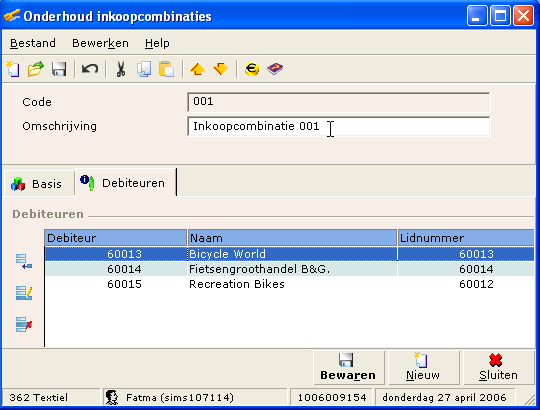Undo changes with the toolbar arrow icon
The width and height of the screenshot is (540, 410).
[90, 69]
